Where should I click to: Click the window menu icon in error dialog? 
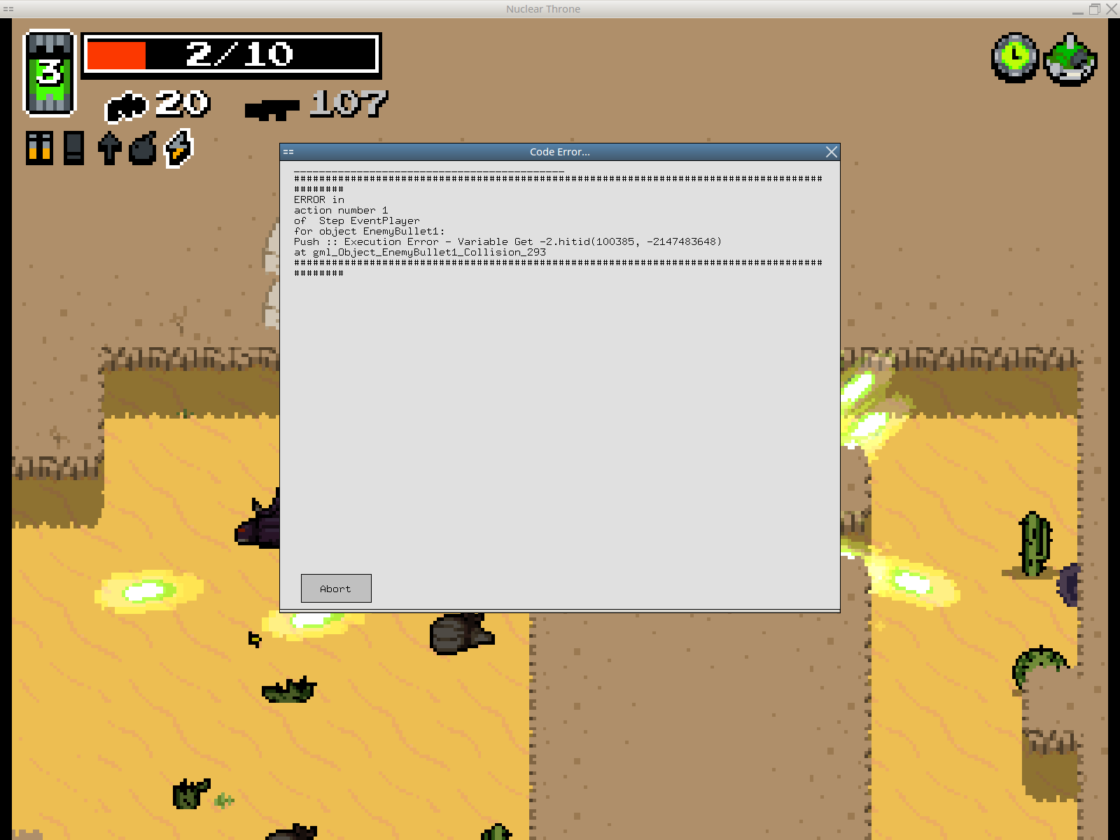tap(288, 151)
